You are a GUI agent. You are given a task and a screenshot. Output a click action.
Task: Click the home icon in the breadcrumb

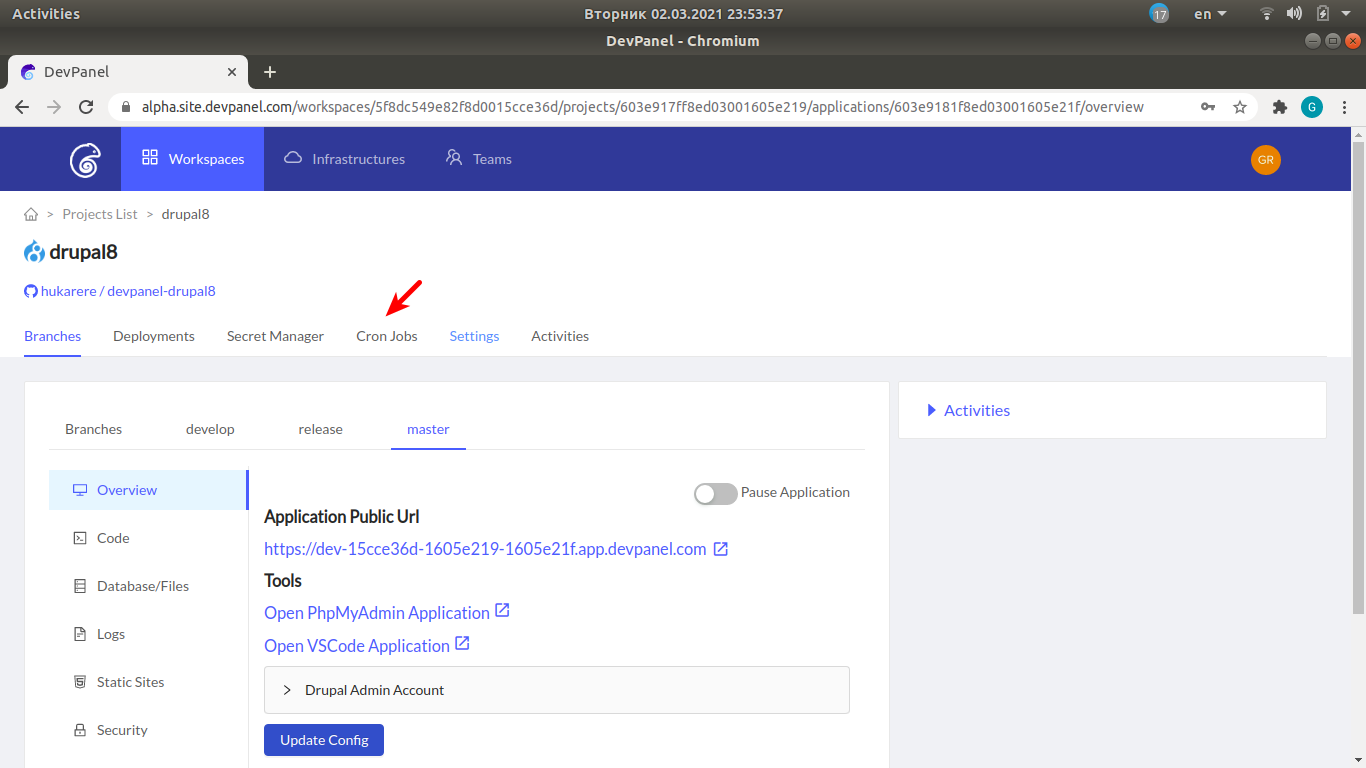(30, 213)
